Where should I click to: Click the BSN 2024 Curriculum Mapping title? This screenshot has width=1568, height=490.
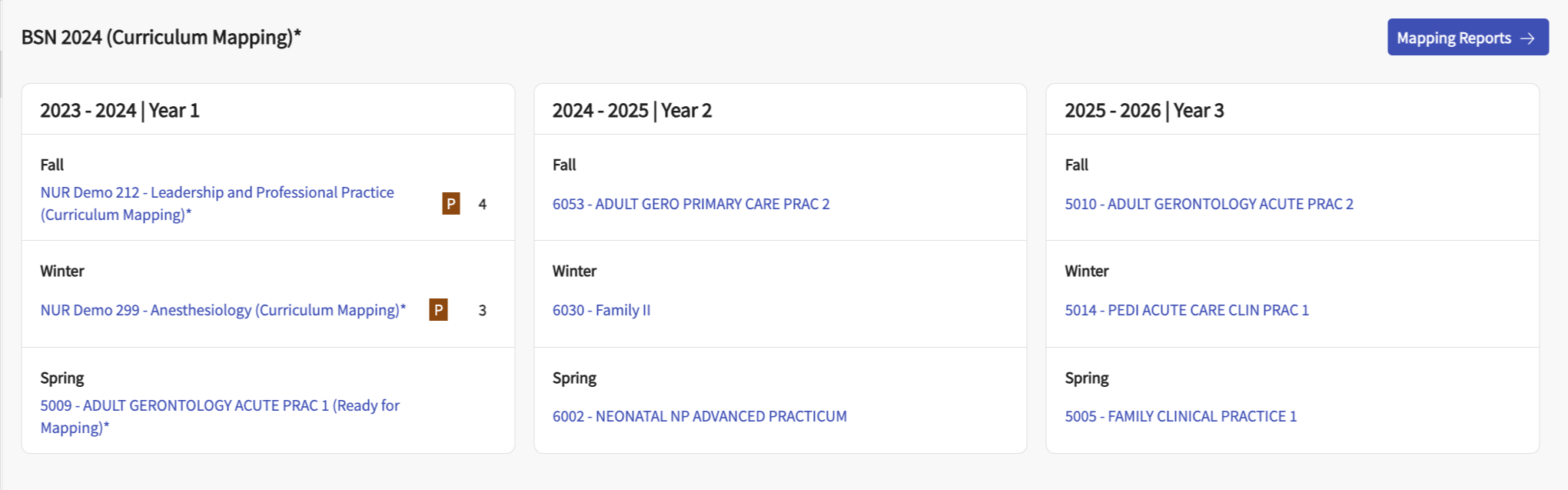coord(161,38)
